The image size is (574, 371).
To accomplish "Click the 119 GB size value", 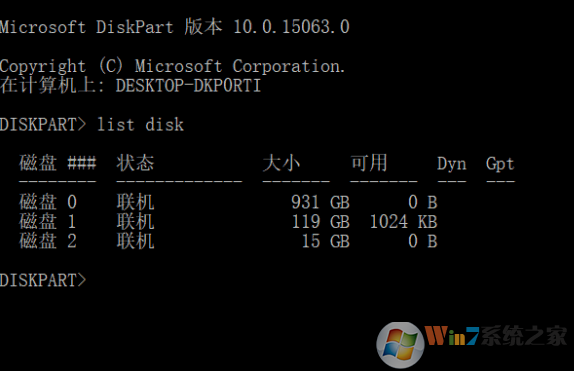I will click(x=320, y=222).
